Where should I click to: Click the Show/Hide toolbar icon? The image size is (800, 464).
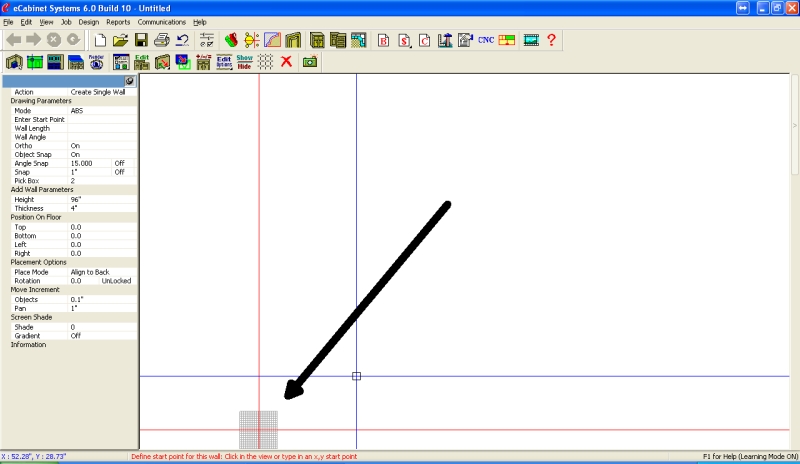click(245, 61)
